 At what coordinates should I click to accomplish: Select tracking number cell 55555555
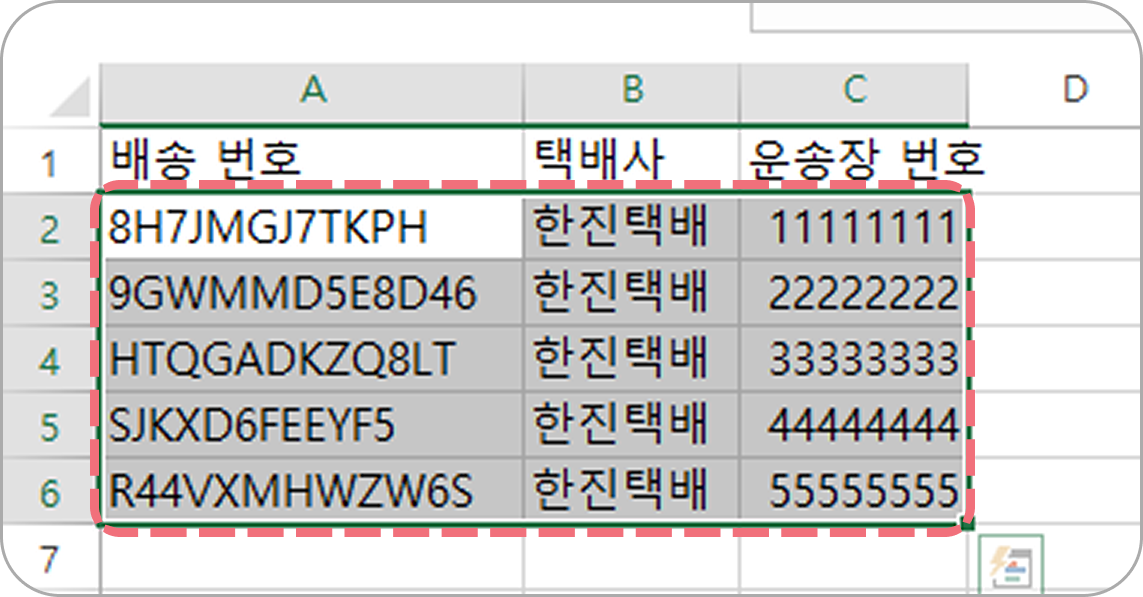(854, 490)
